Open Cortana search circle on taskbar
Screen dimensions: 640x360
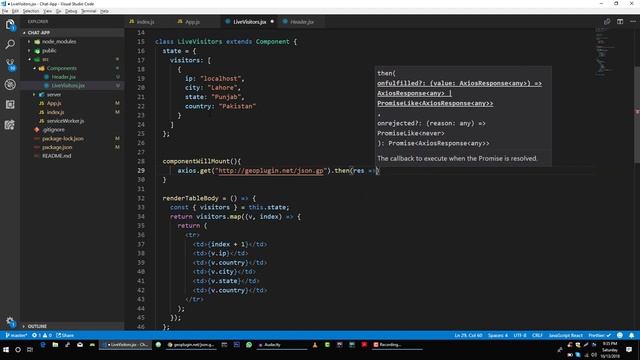pyautogui.click(x=18, y=350)
